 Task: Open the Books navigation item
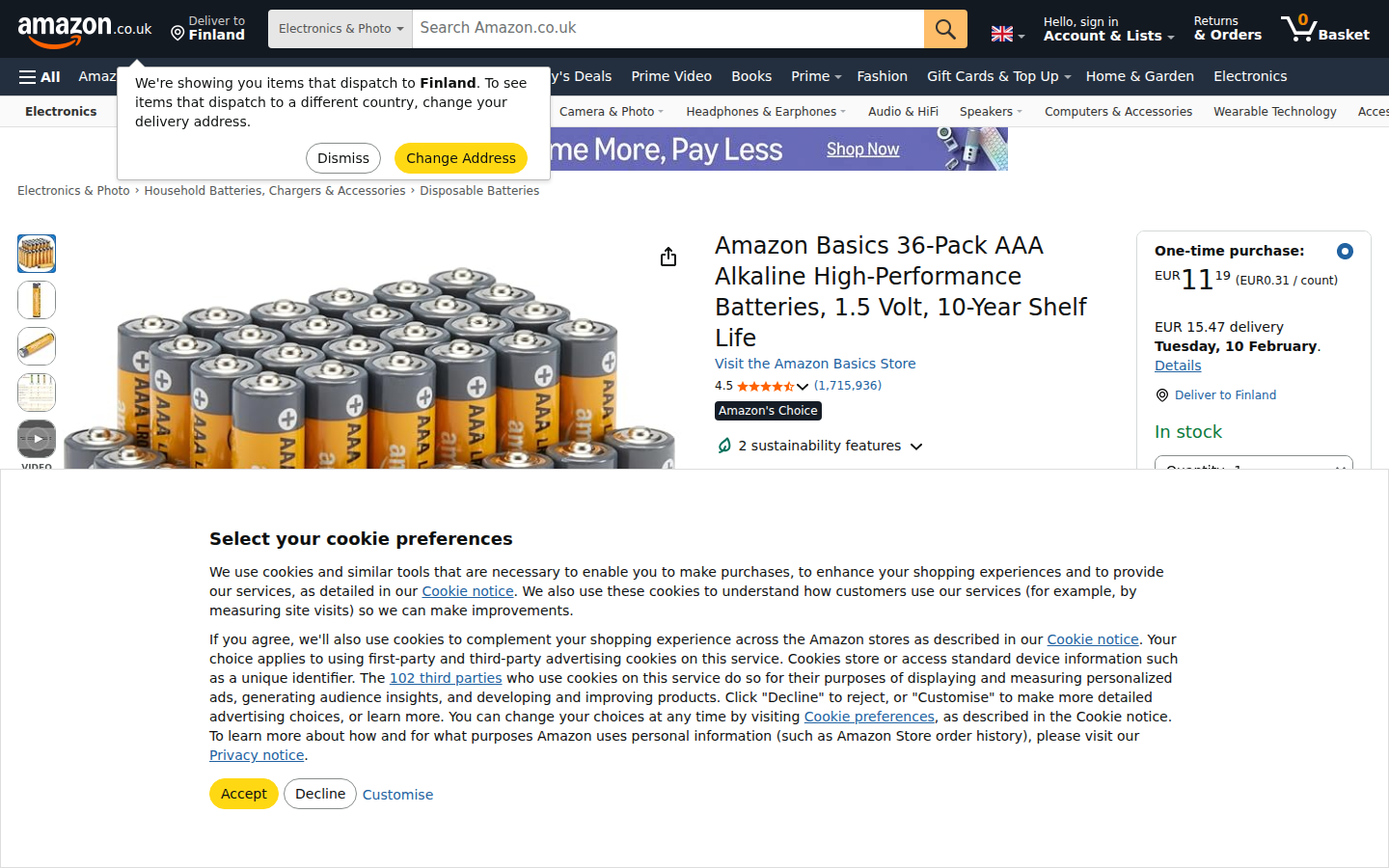point(751,76)
